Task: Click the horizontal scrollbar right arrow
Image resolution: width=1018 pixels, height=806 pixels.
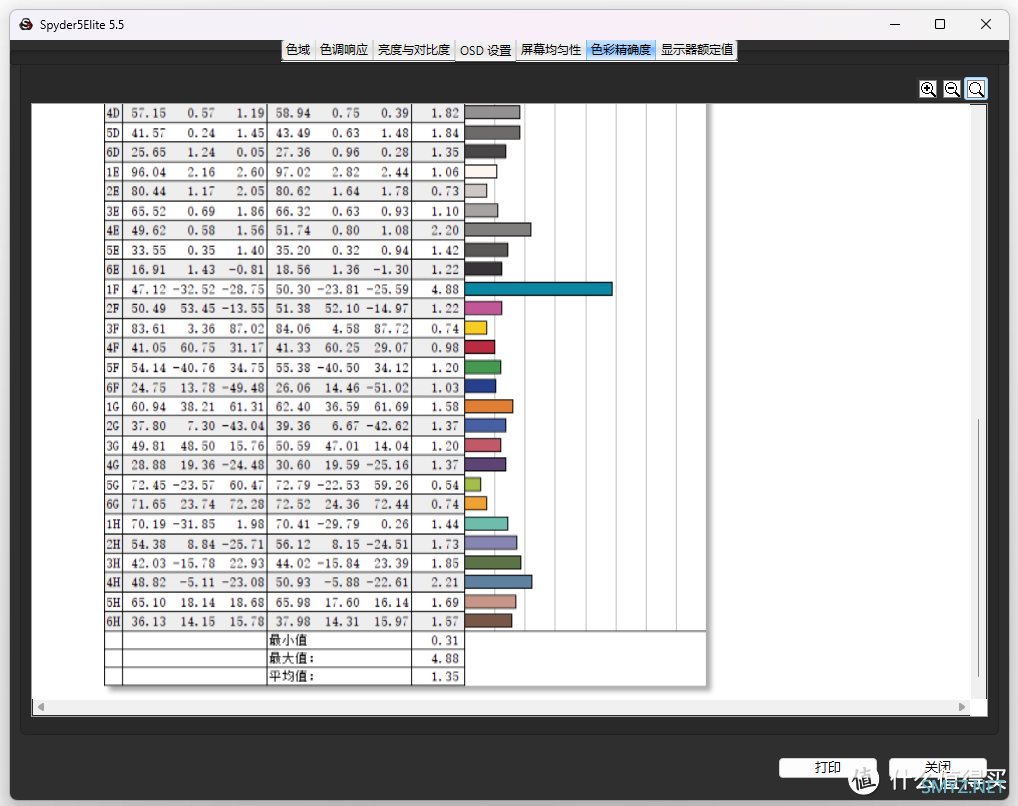Action: click(x=962, y=707)
